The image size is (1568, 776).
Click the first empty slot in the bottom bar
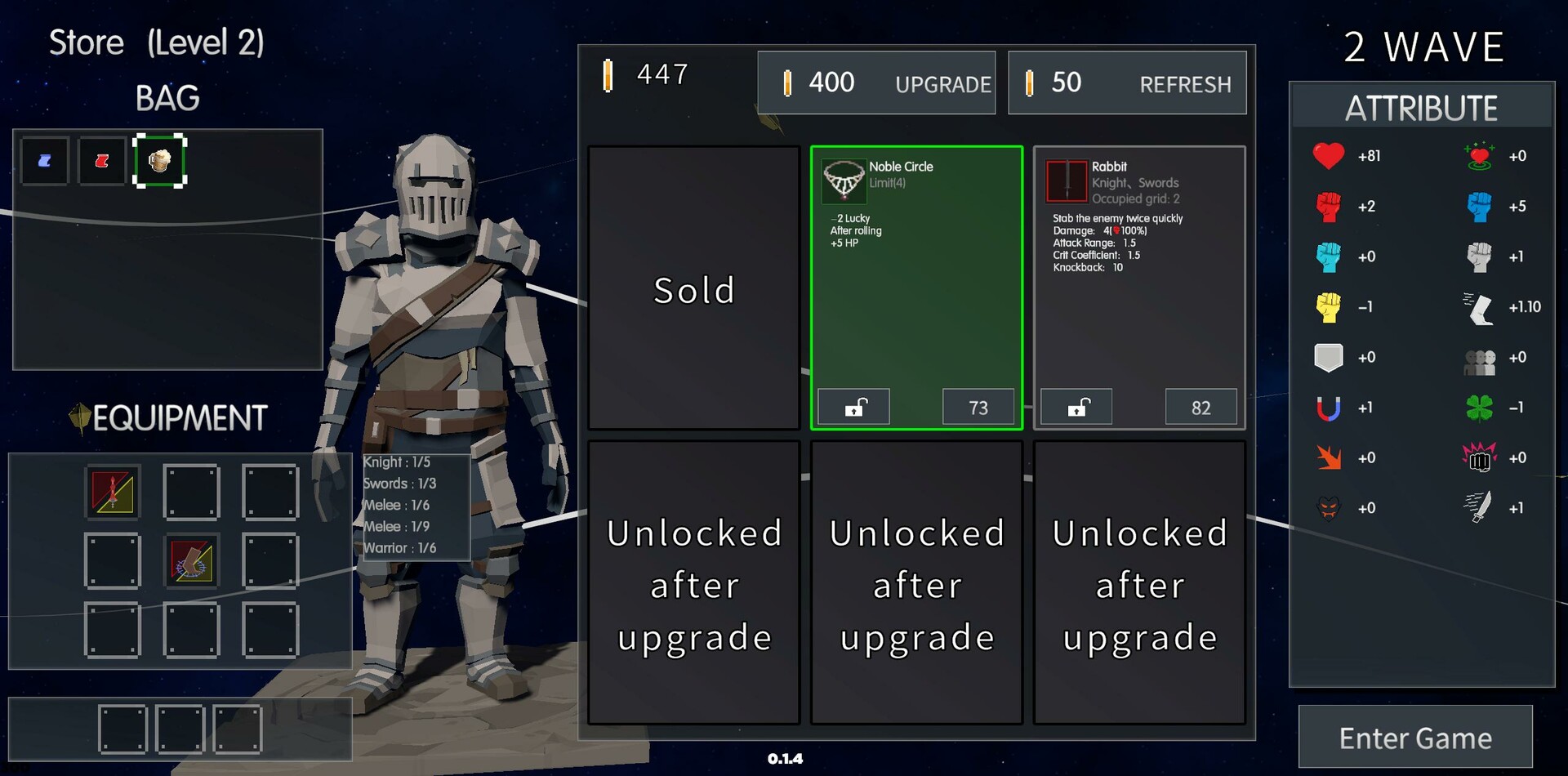pyautogui.click(x=122, y=729)
